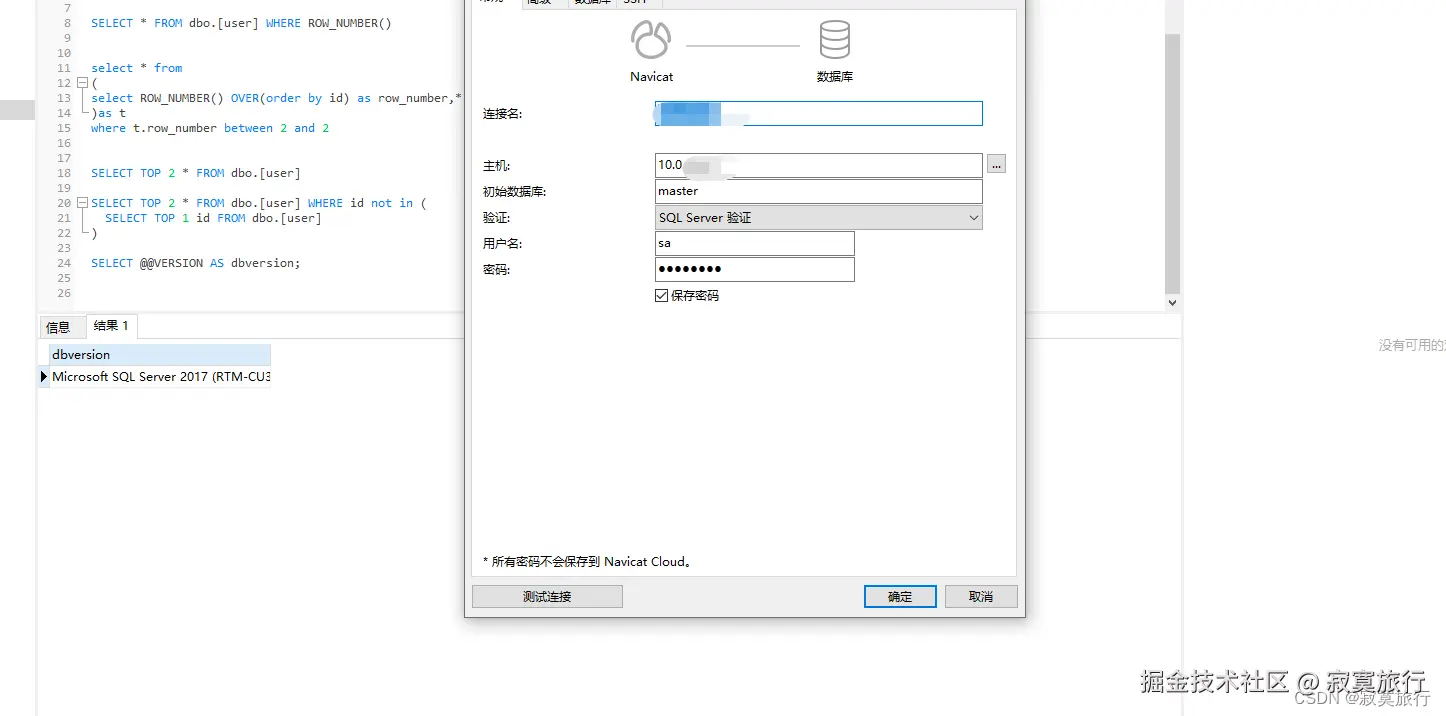Click the ... browse button beside 主机
The height and width of the screenshot is (716, 1446).
pyautogui.click(x=996, y=165)
